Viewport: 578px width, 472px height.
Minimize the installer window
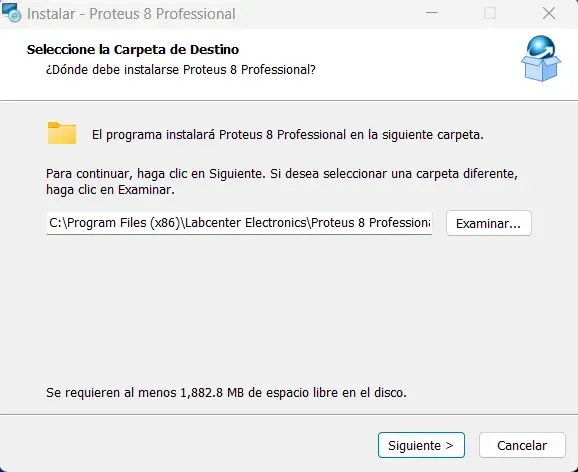pyautogui.click(x=432, y=13)
